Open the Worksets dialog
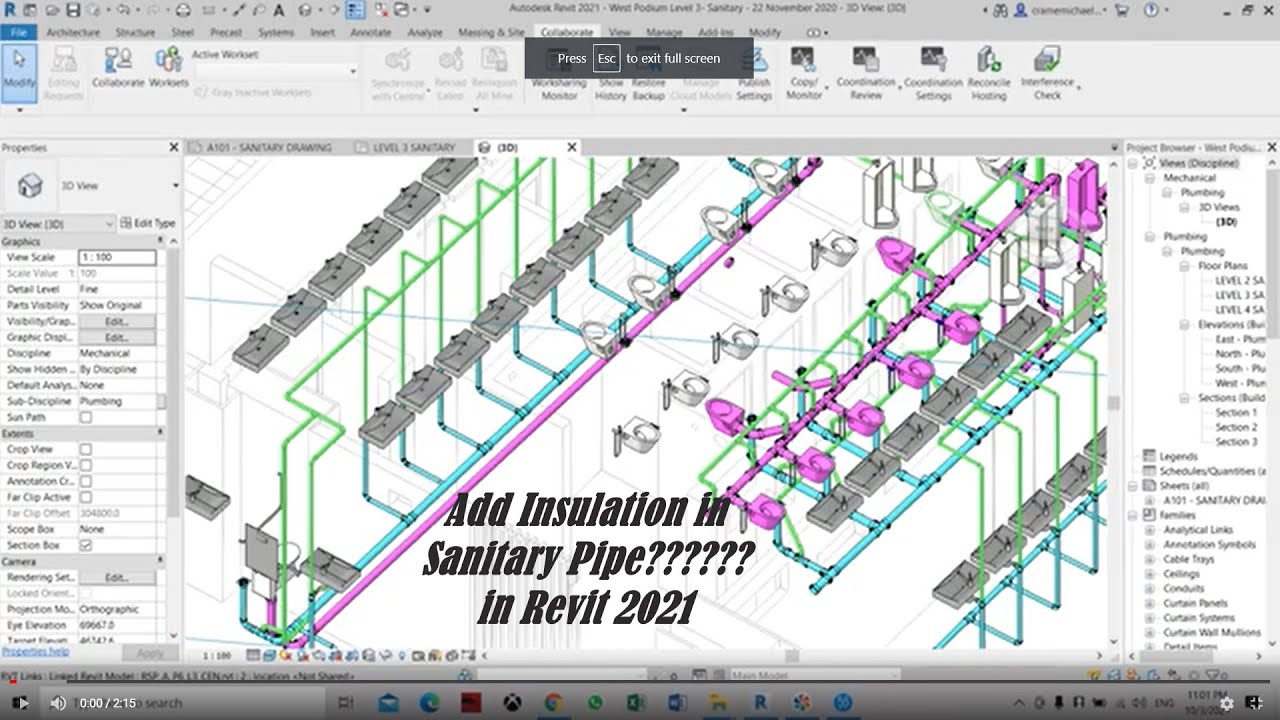 point(169,70)
